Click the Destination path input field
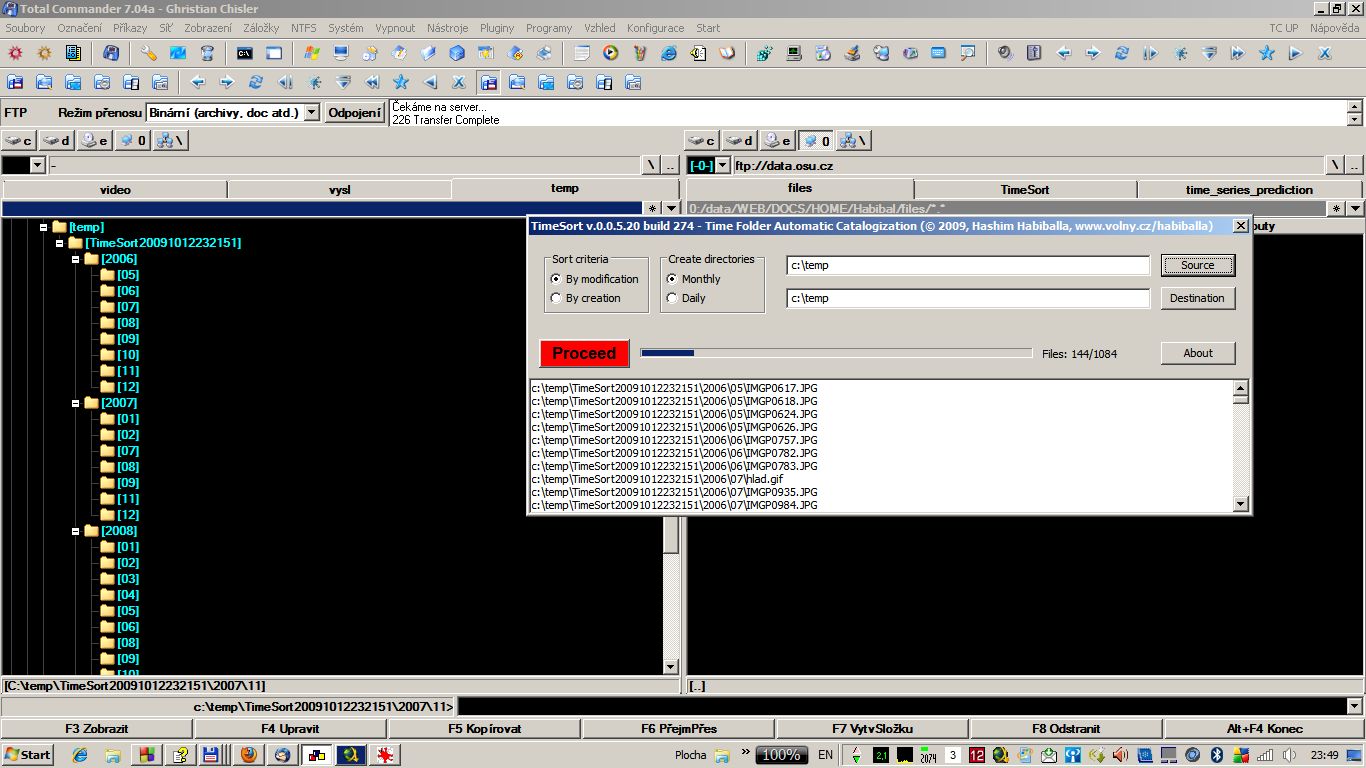 968,298
